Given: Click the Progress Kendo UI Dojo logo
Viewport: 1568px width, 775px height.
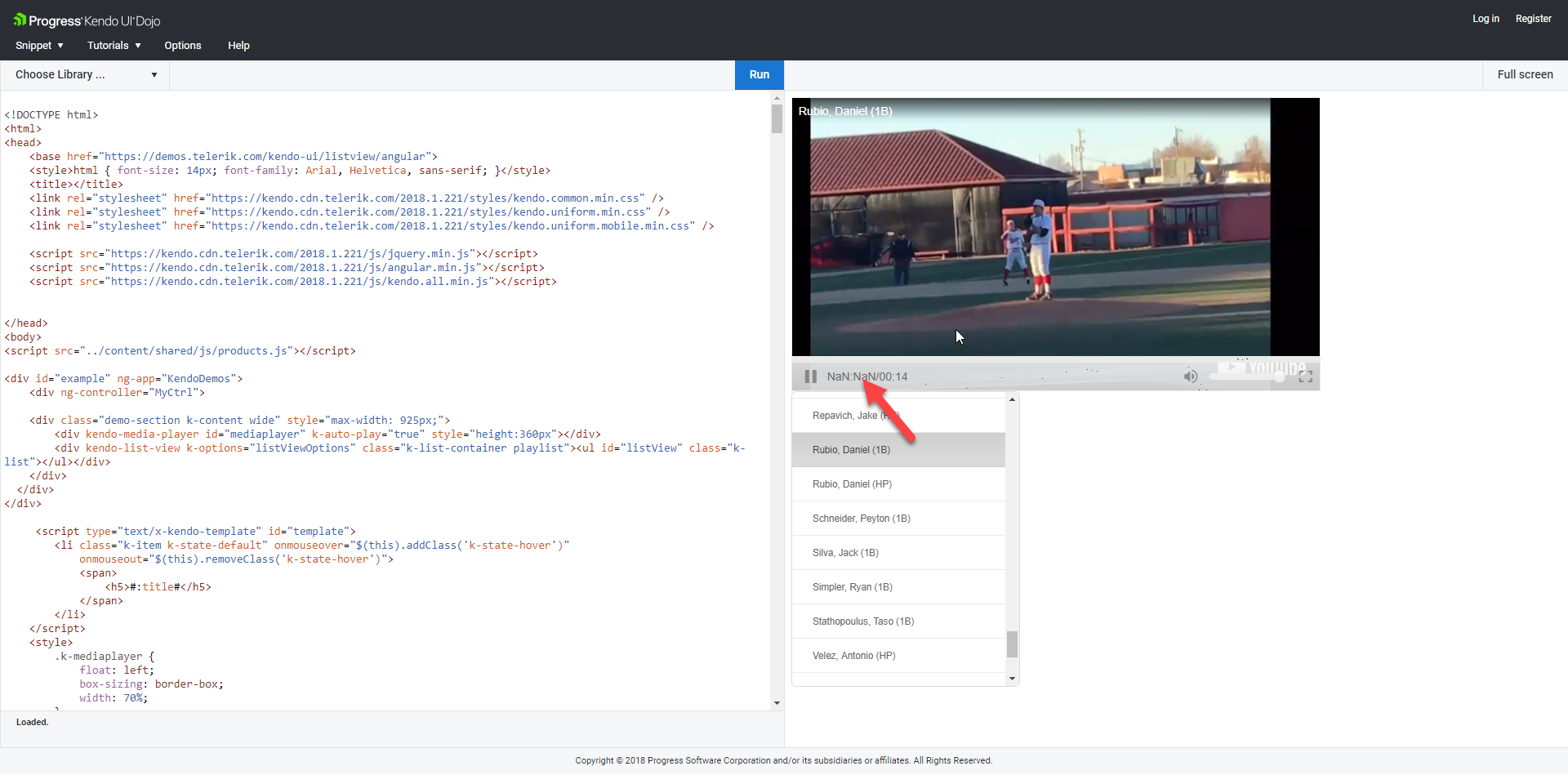Looking at the screenshot, I should click(x=87, y=20).
